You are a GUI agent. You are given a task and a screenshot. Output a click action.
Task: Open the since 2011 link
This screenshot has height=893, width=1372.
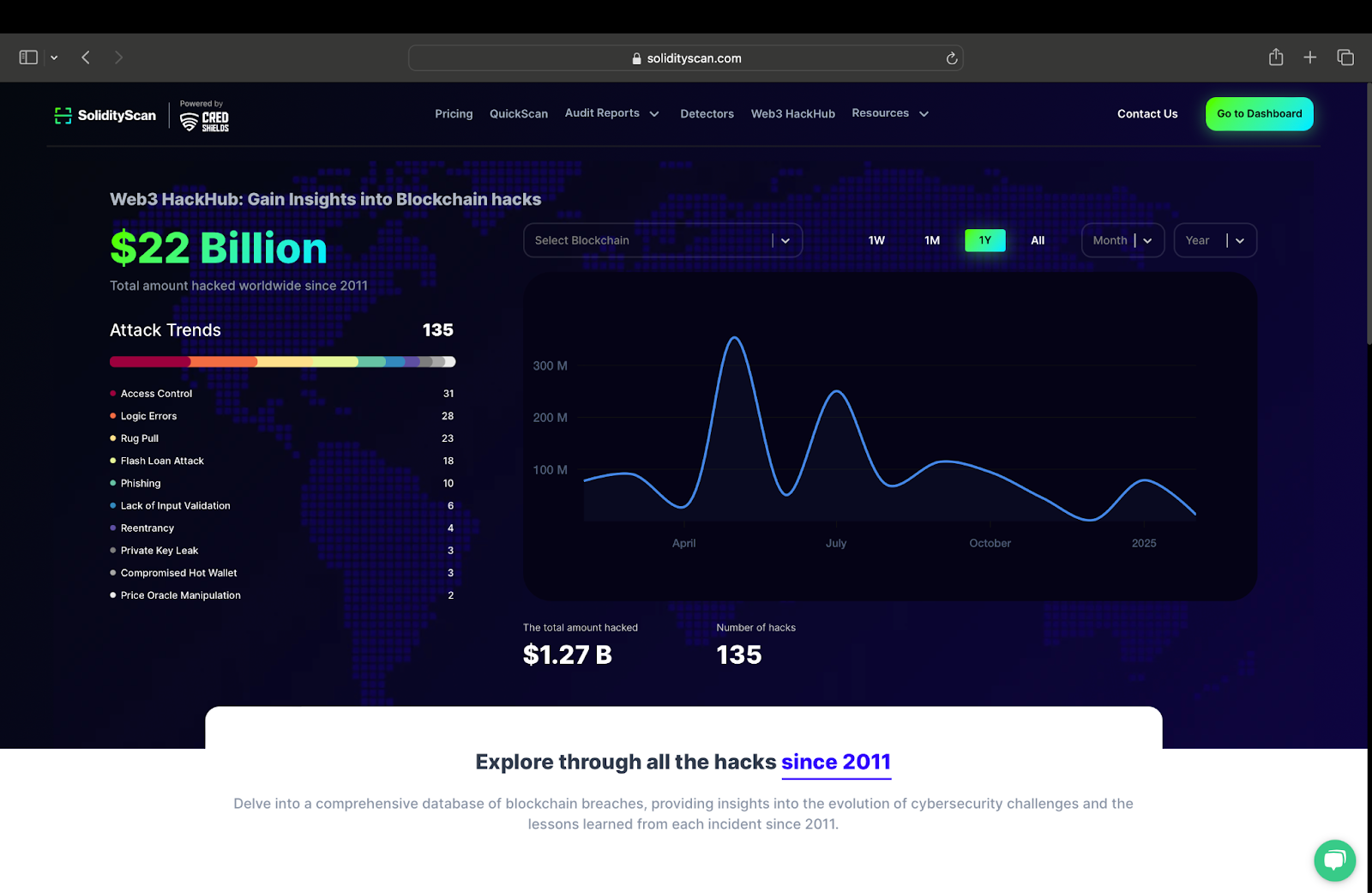click(x=835, y=762)
